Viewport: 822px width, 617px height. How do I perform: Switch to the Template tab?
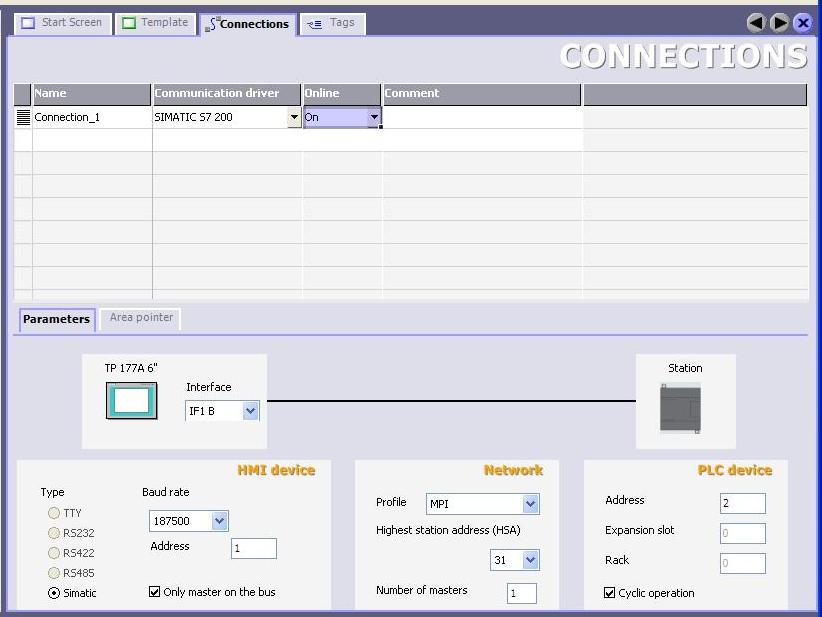coord(155,23)
